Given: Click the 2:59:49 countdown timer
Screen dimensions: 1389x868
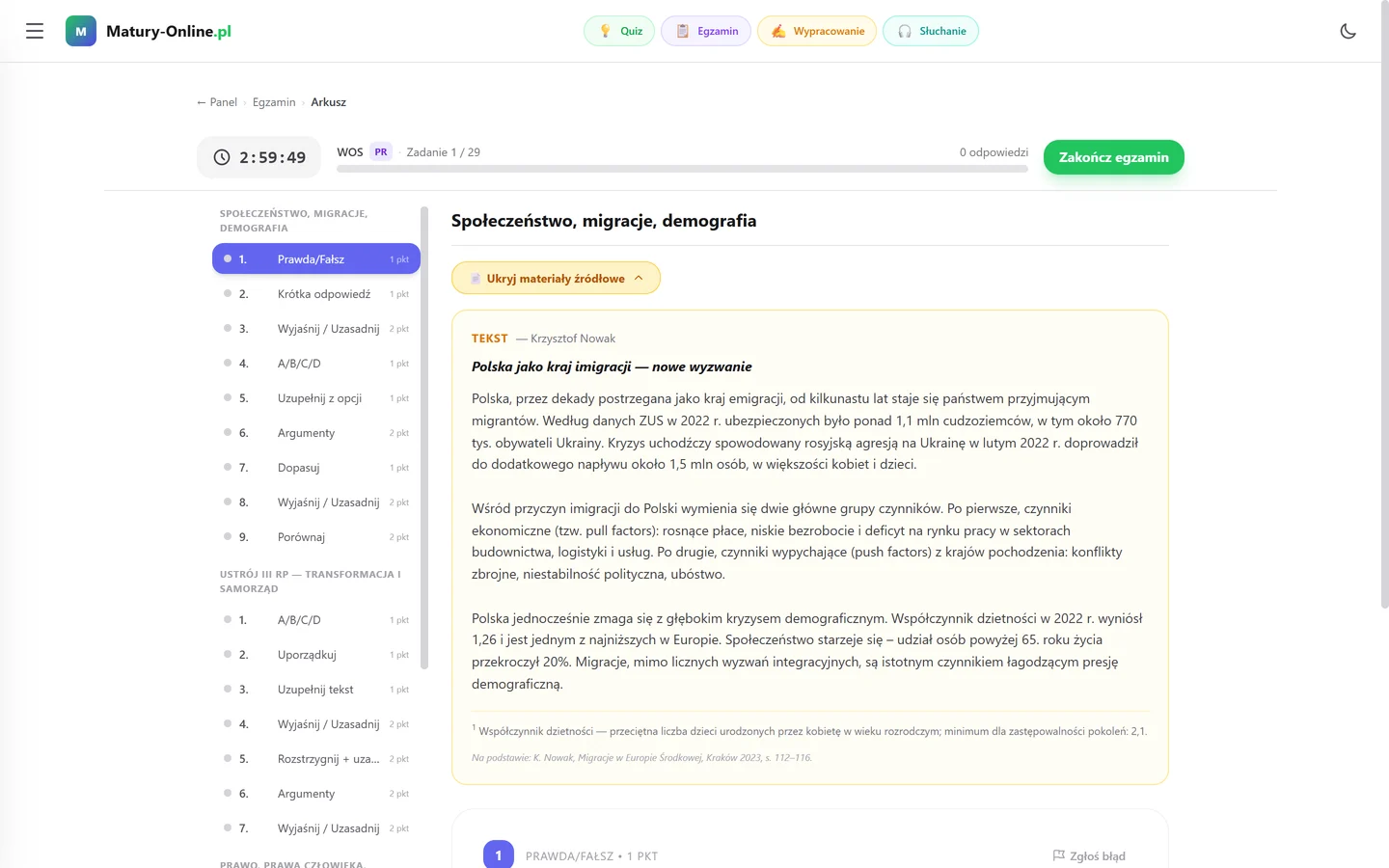Looking at the screenshot, I should click(x=259, y=157).
